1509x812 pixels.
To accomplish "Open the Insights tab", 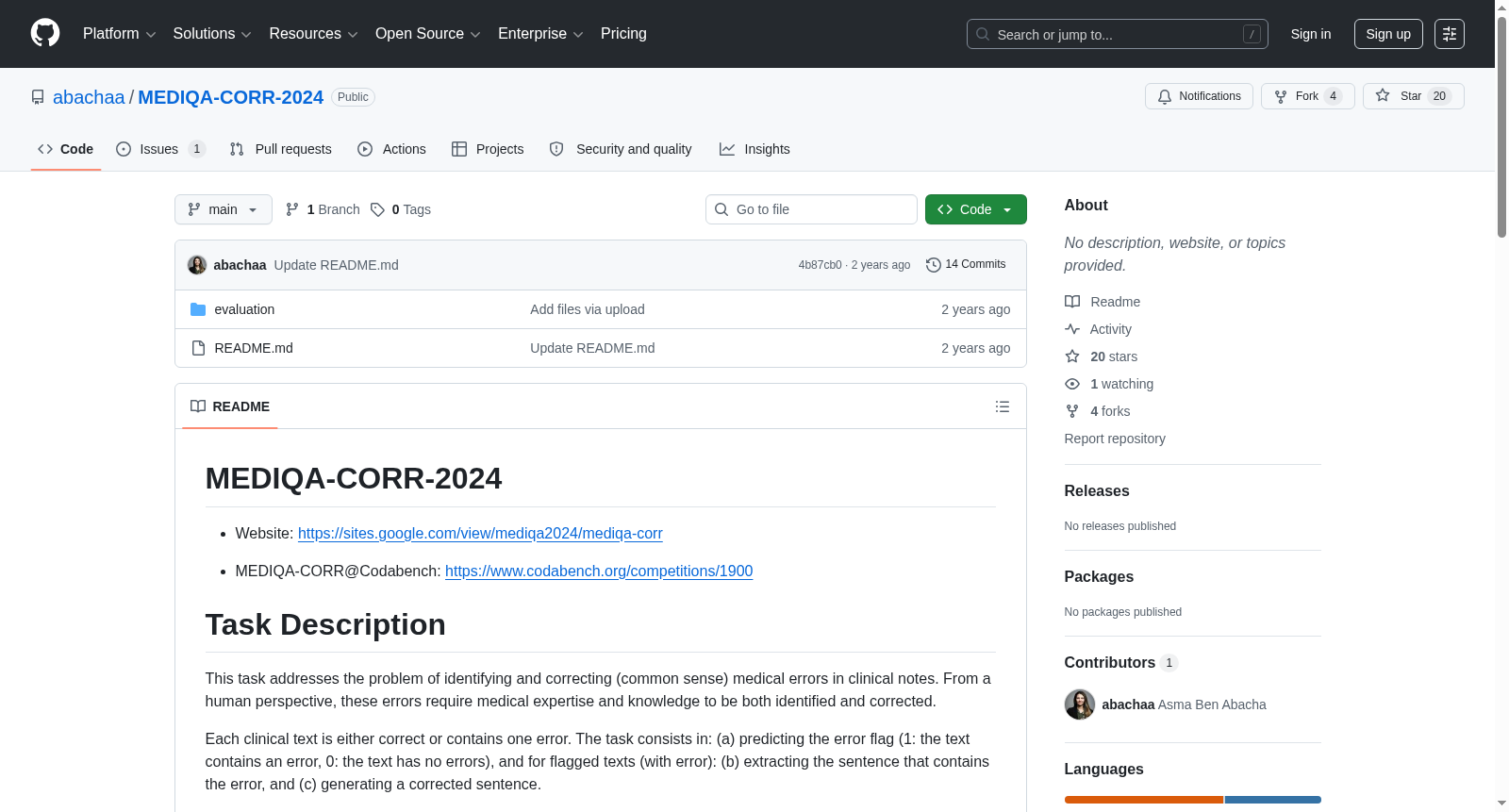I will [x=754, y=149].
